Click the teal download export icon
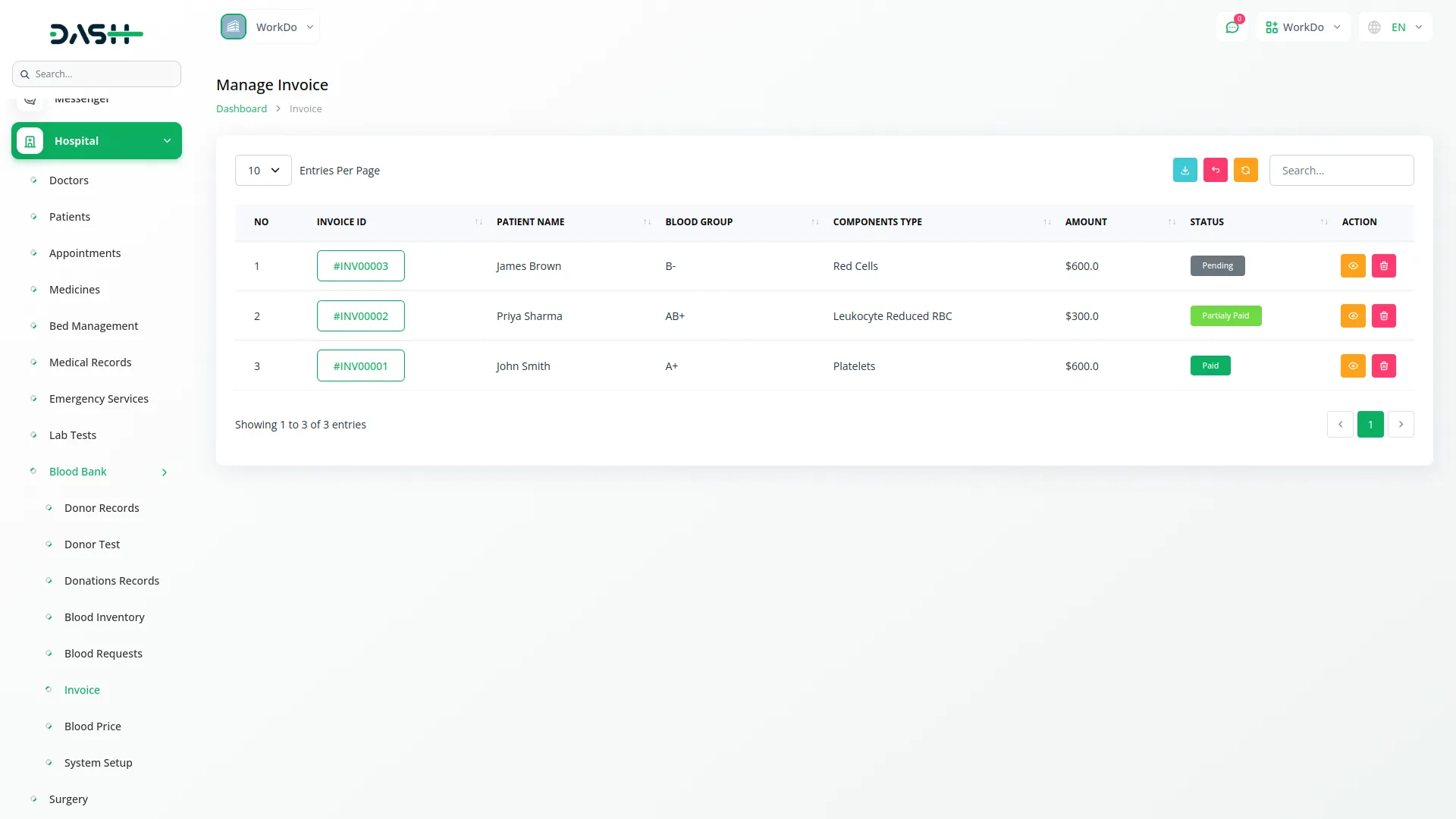 click(x=1185, y=170)
